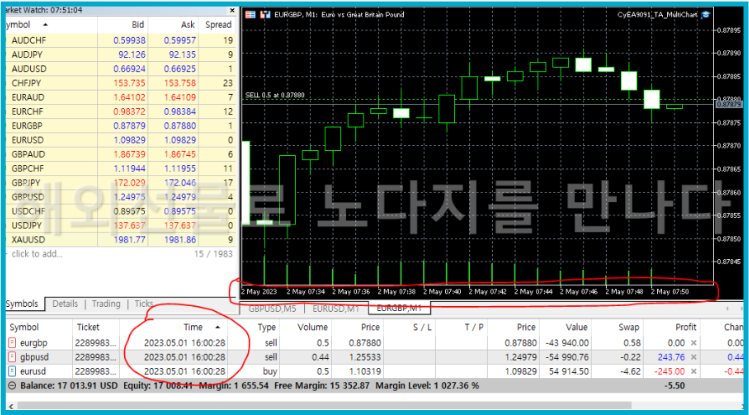This screenshot has height=415, width=749.
Task: Switch to the Trading tab
Action: click(x=106, y=304)
